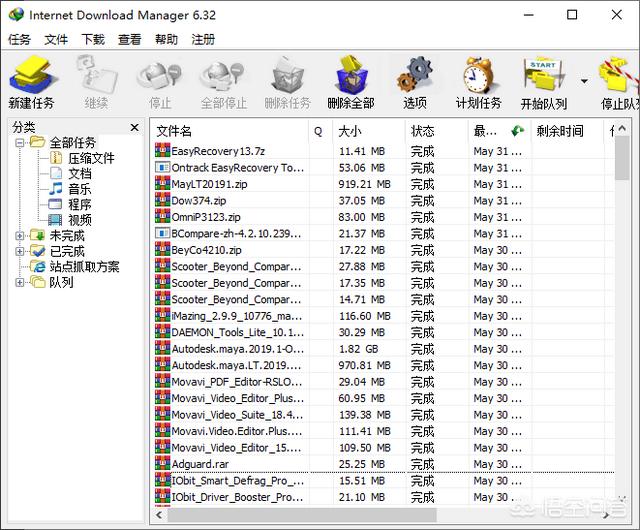Sort by the 大小 column header

click(369, 131)
